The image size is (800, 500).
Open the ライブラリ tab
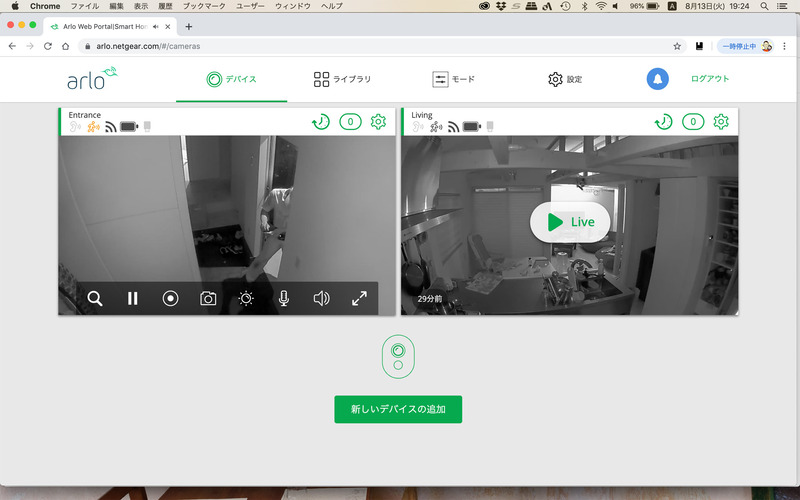point(342,79)
